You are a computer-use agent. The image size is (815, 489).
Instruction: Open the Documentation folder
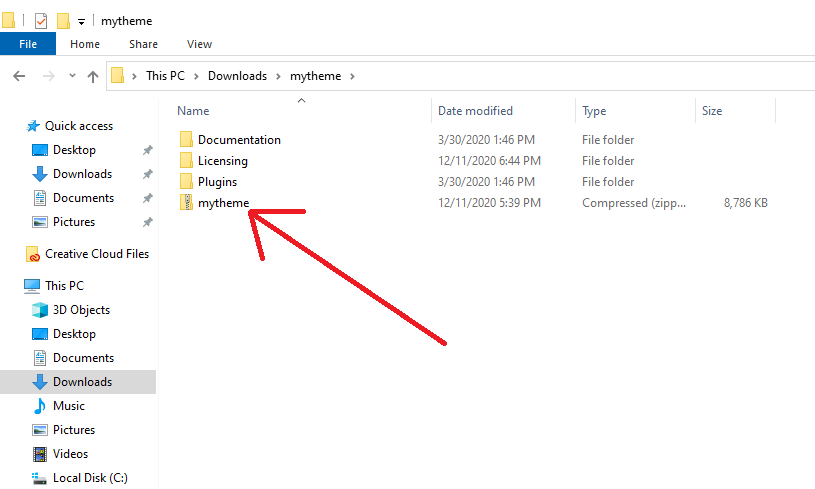click(239, 140)
